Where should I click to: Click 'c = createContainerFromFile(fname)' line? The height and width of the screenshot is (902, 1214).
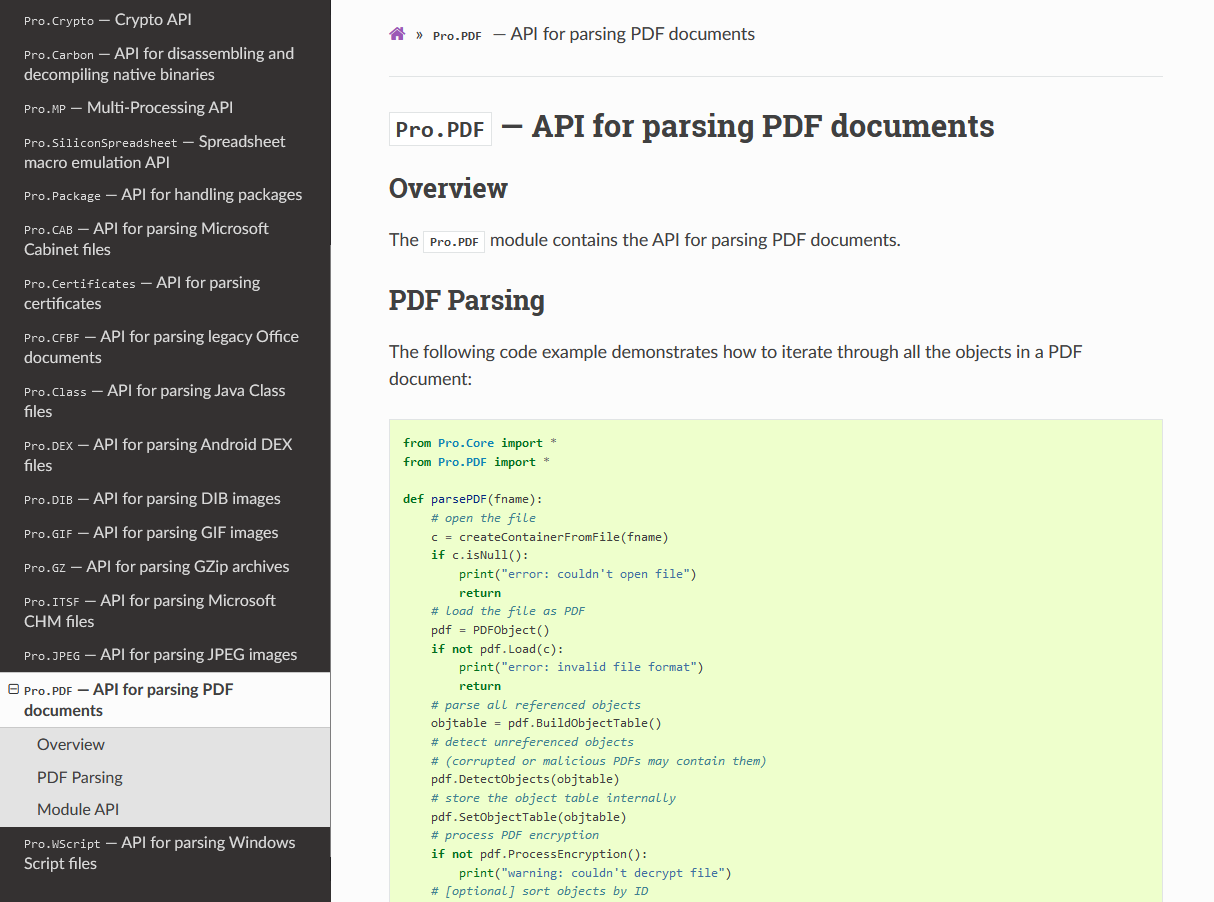(x=550, y=537)
